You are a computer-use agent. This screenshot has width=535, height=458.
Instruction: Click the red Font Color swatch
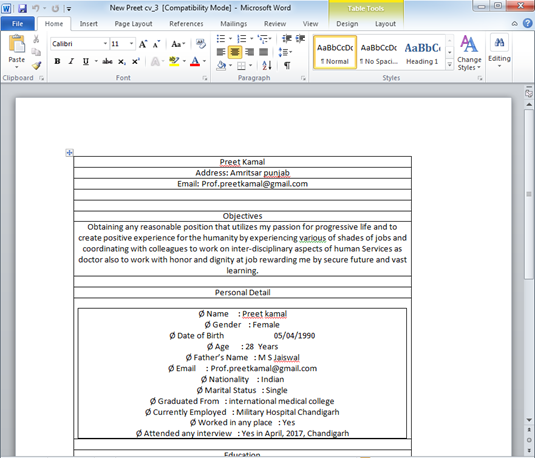[x=195, y=61]
